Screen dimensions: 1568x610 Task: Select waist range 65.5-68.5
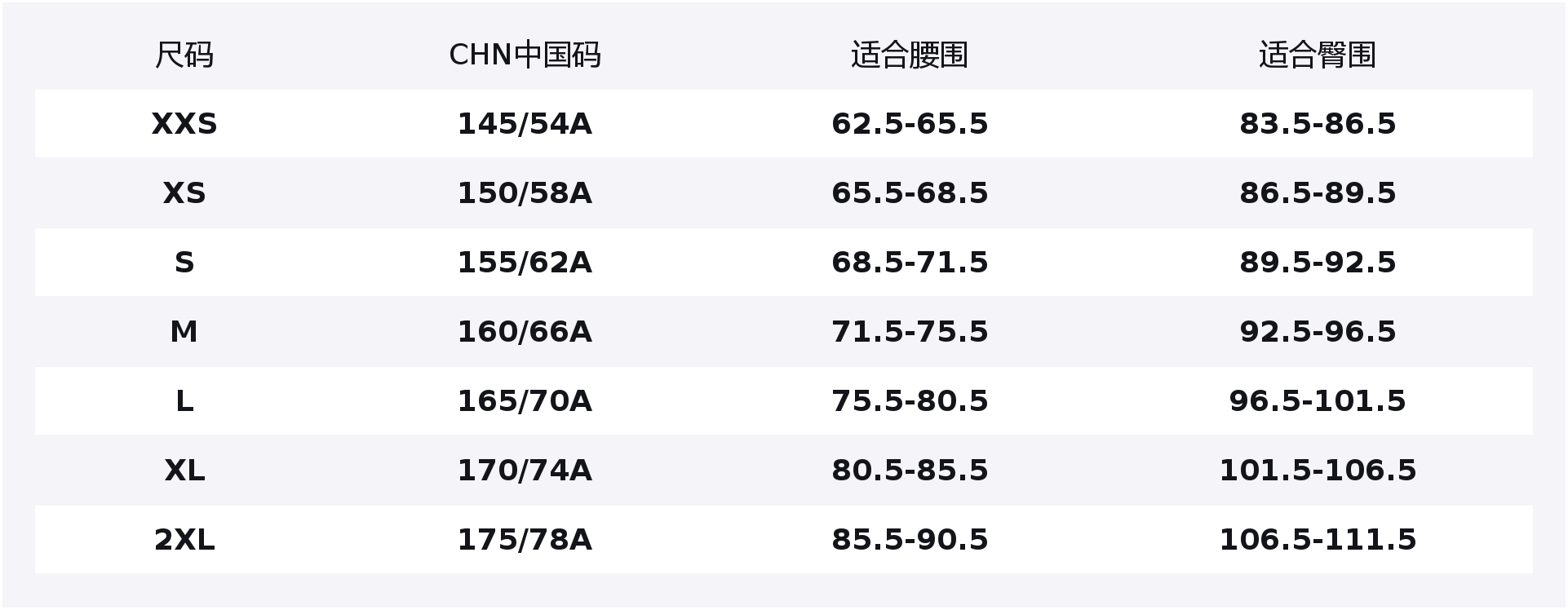point(910,193)
